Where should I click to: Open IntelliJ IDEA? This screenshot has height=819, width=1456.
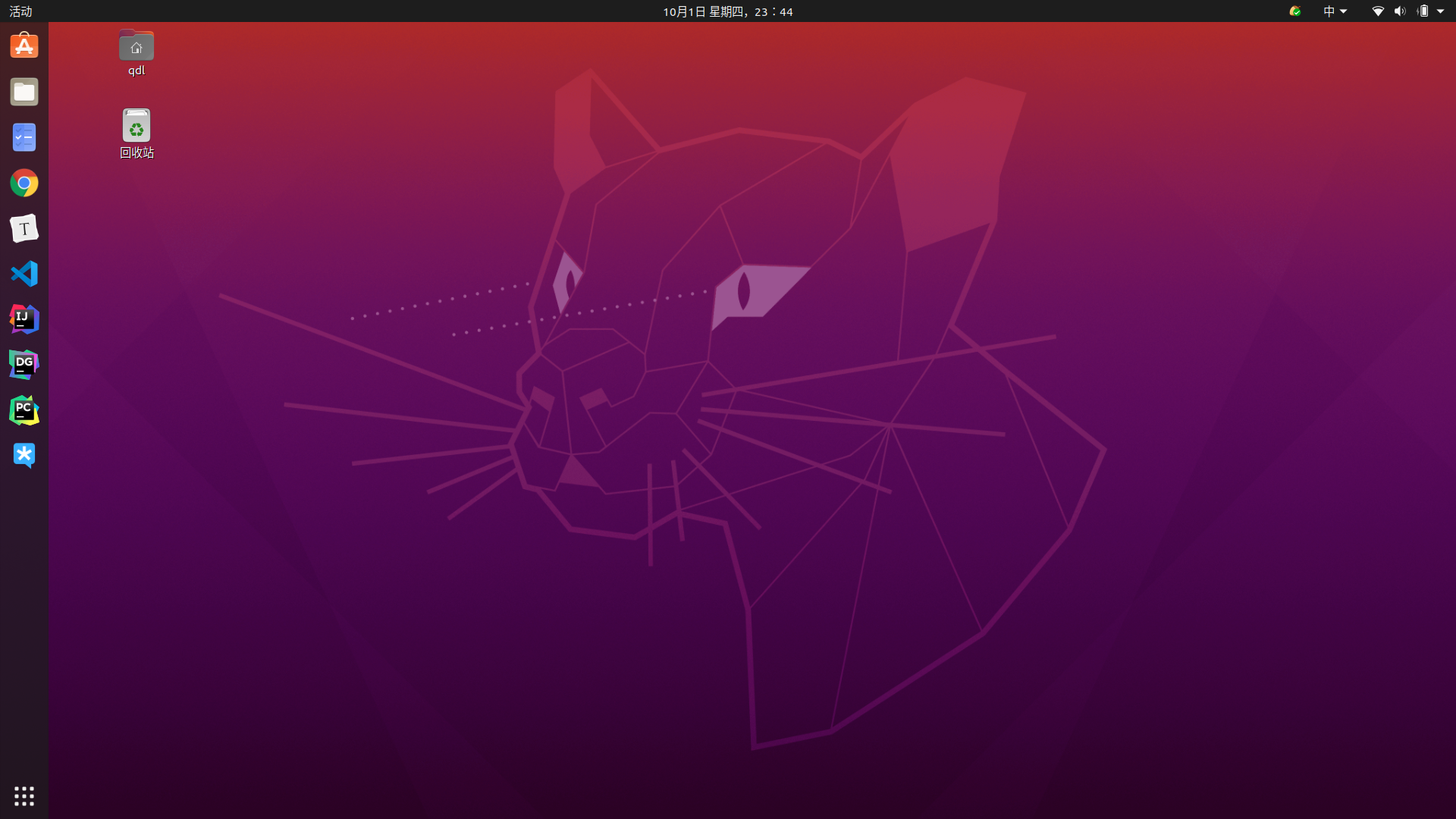tap(24, 319)
